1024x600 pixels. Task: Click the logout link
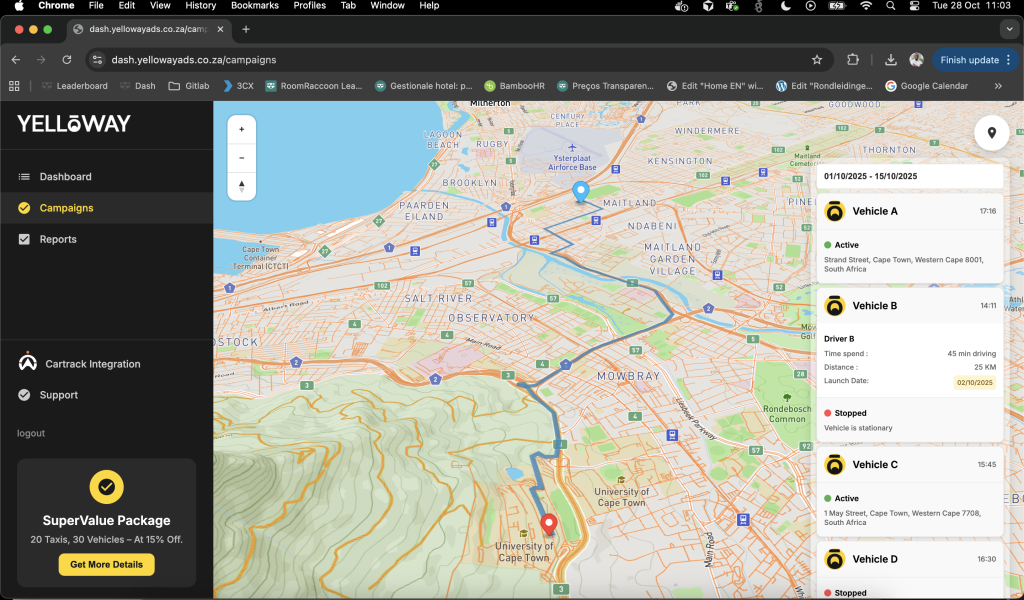(x=31, y=433)
